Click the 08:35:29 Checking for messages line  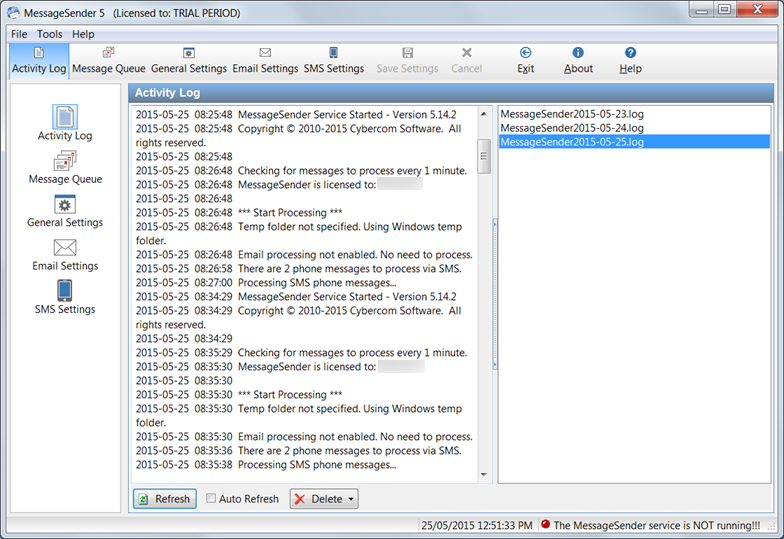tap(302, 352)
